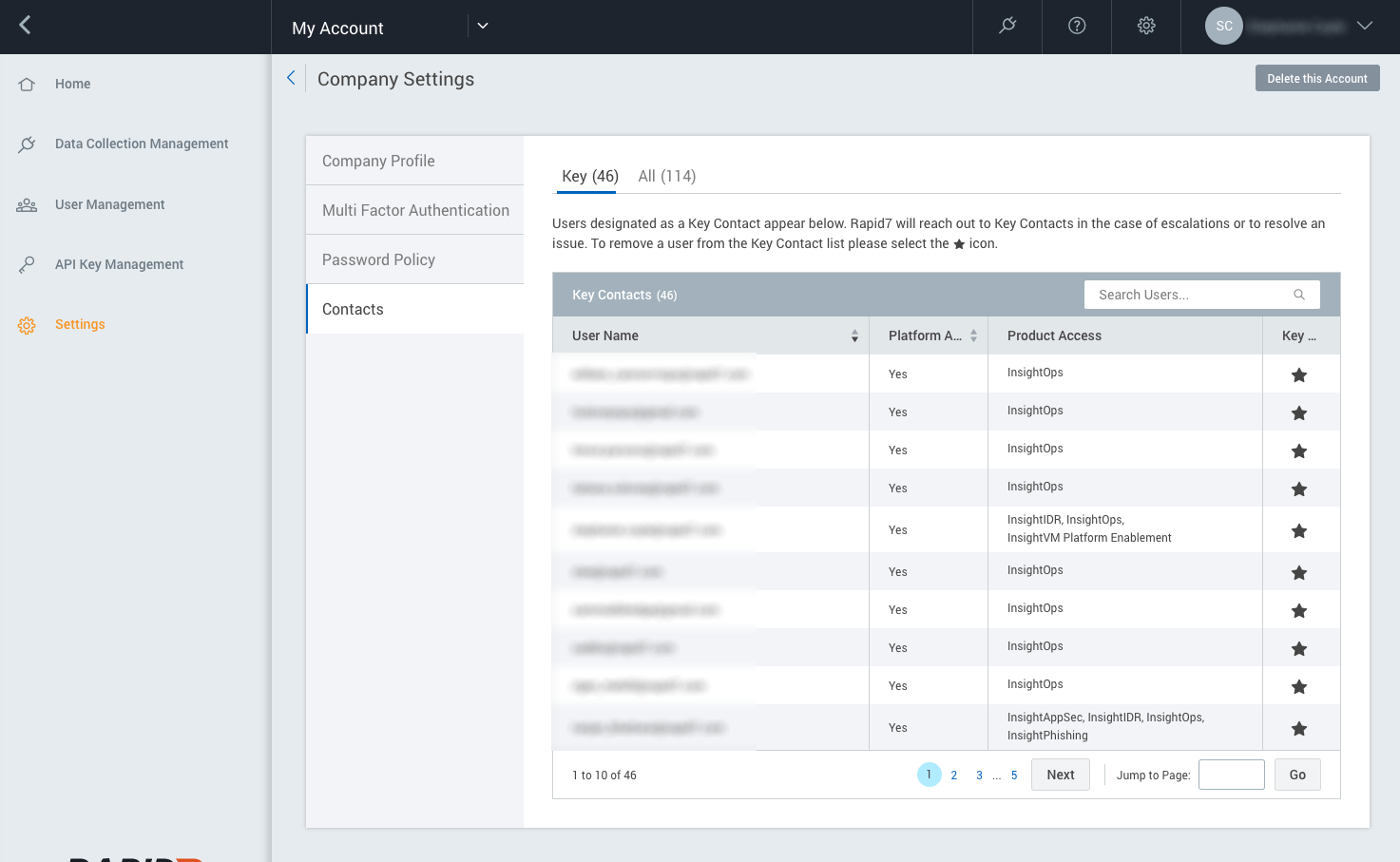This screenshot has height=862, width=1400.
Task: Open the data collection plug icon in top bar
Action: 1007,26
